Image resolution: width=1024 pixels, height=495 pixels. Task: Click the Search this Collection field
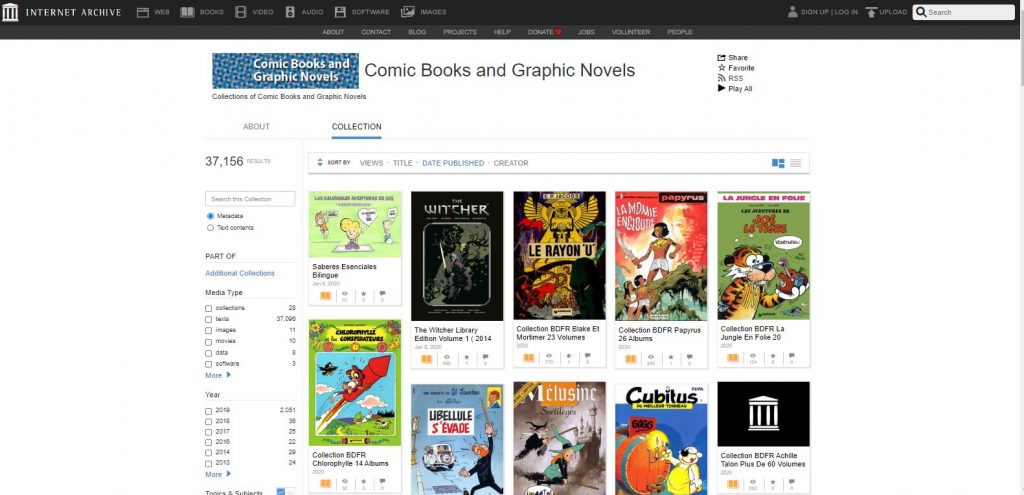click(250, 199)
